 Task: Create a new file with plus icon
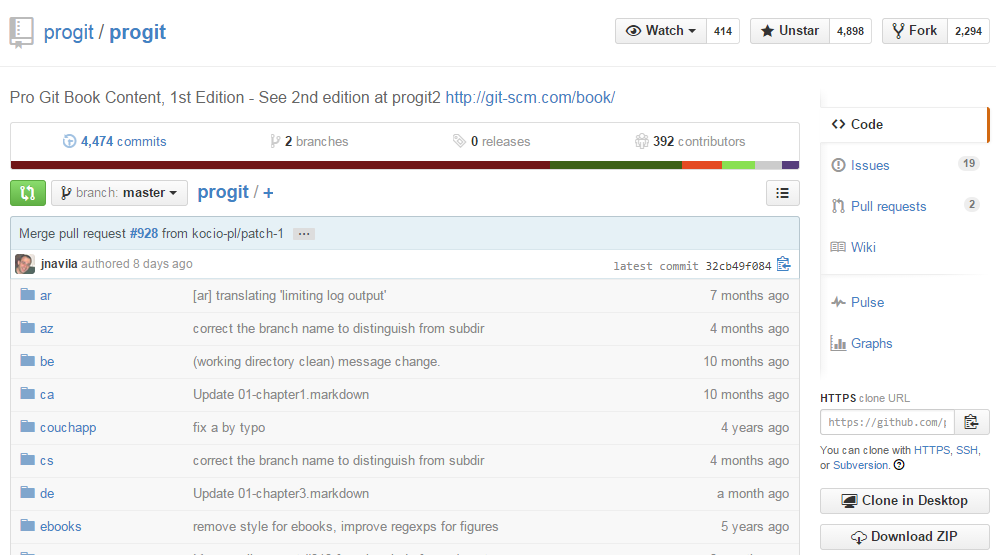[x=268, y=193]
